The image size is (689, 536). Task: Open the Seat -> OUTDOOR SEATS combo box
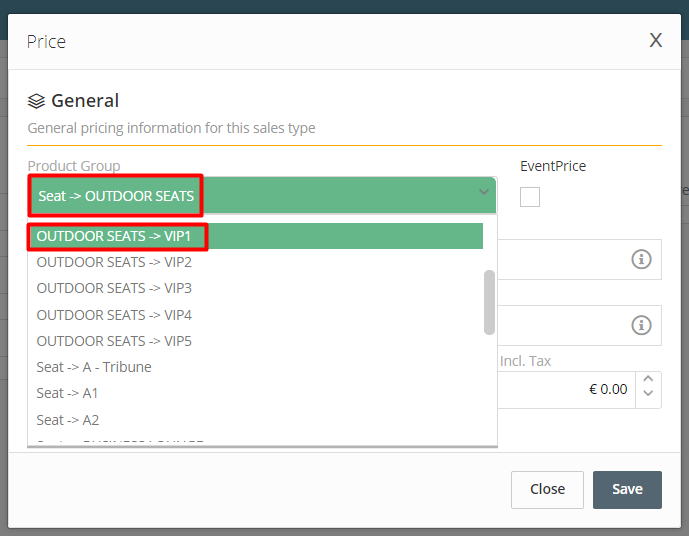point(262,196)
